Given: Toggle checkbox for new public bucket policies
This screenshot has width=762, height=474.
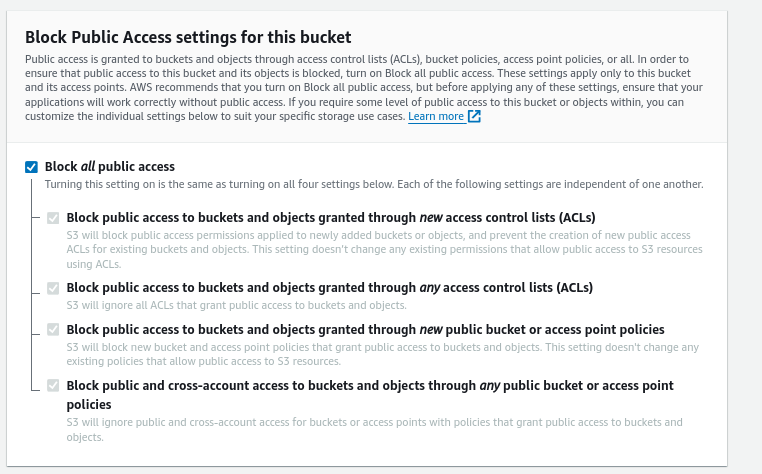Looking at the screenshot, I should pos(53,330).
